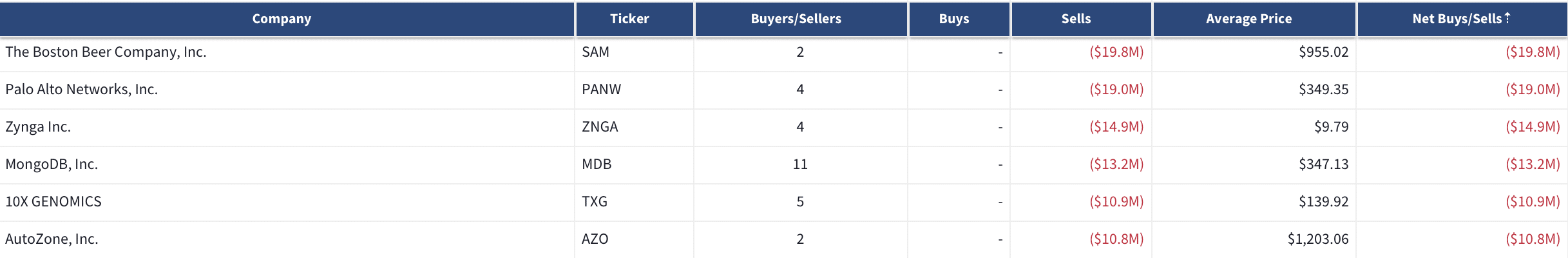Sort table by Company column header
This screenshot has width=1568, height=258.
point(282,19)
